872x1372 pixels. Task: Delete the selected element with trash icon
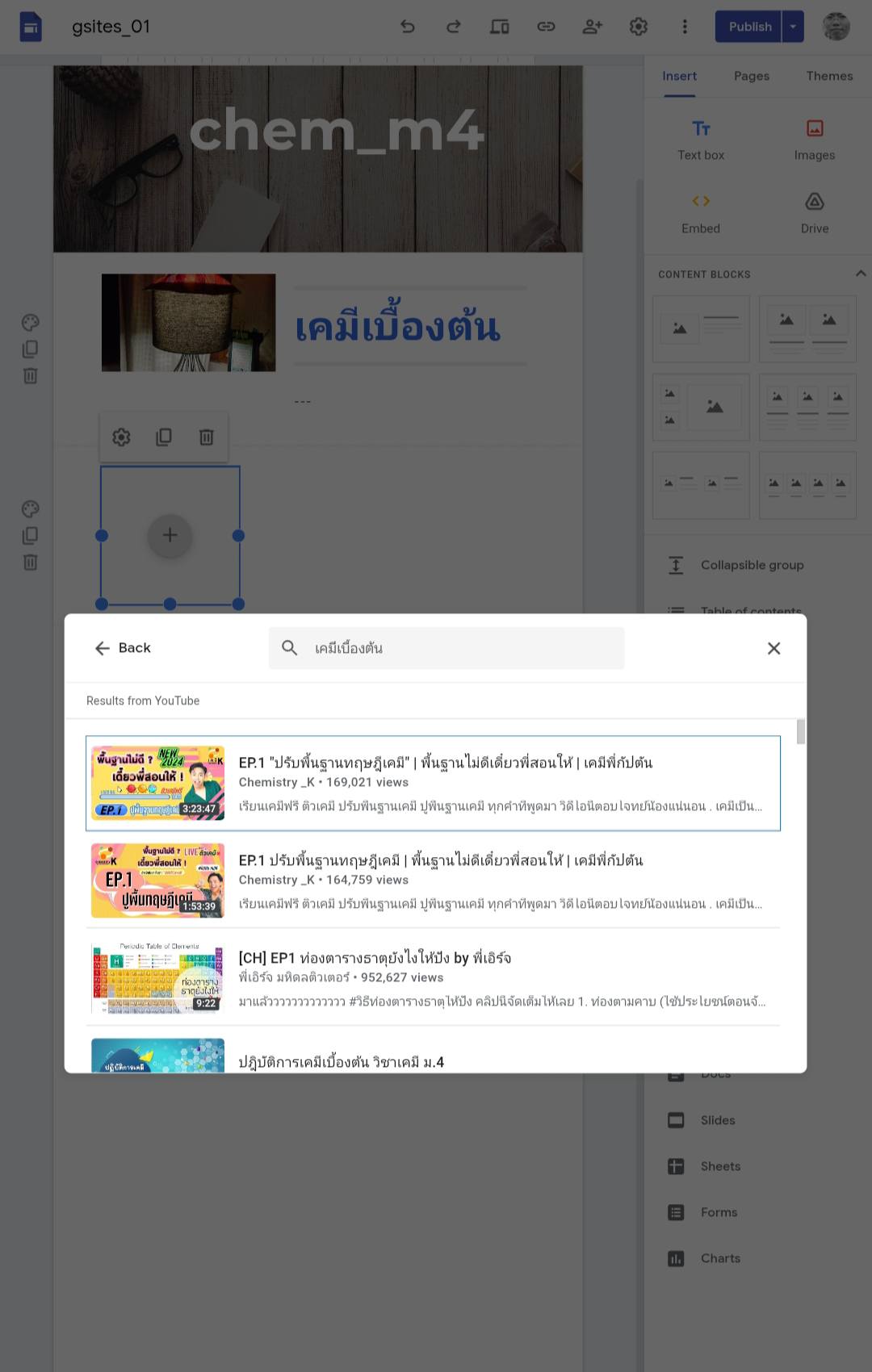tap(207, 437)
